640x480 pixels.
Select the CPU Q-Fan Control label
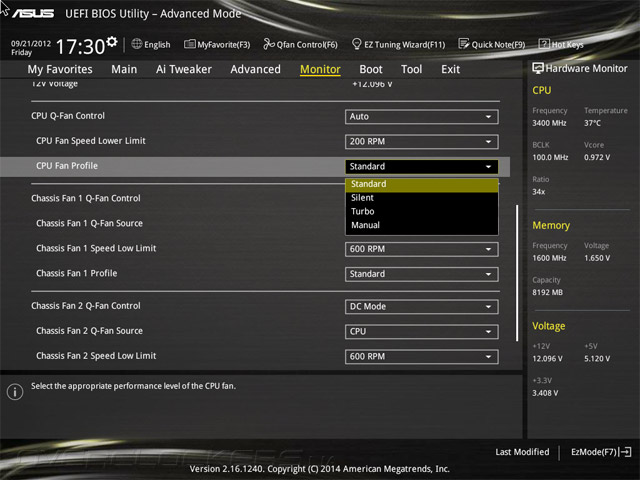coord(68,116)
